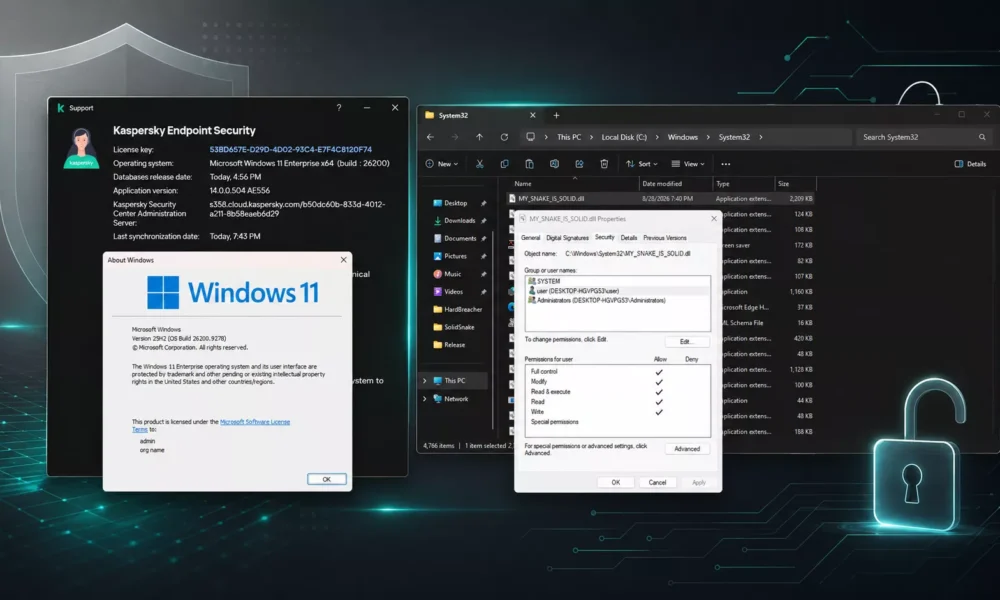Screen dimensions: 1000x600
Task: Expand chevron after This PC breadcrumb
Action: tap(591, 137)
